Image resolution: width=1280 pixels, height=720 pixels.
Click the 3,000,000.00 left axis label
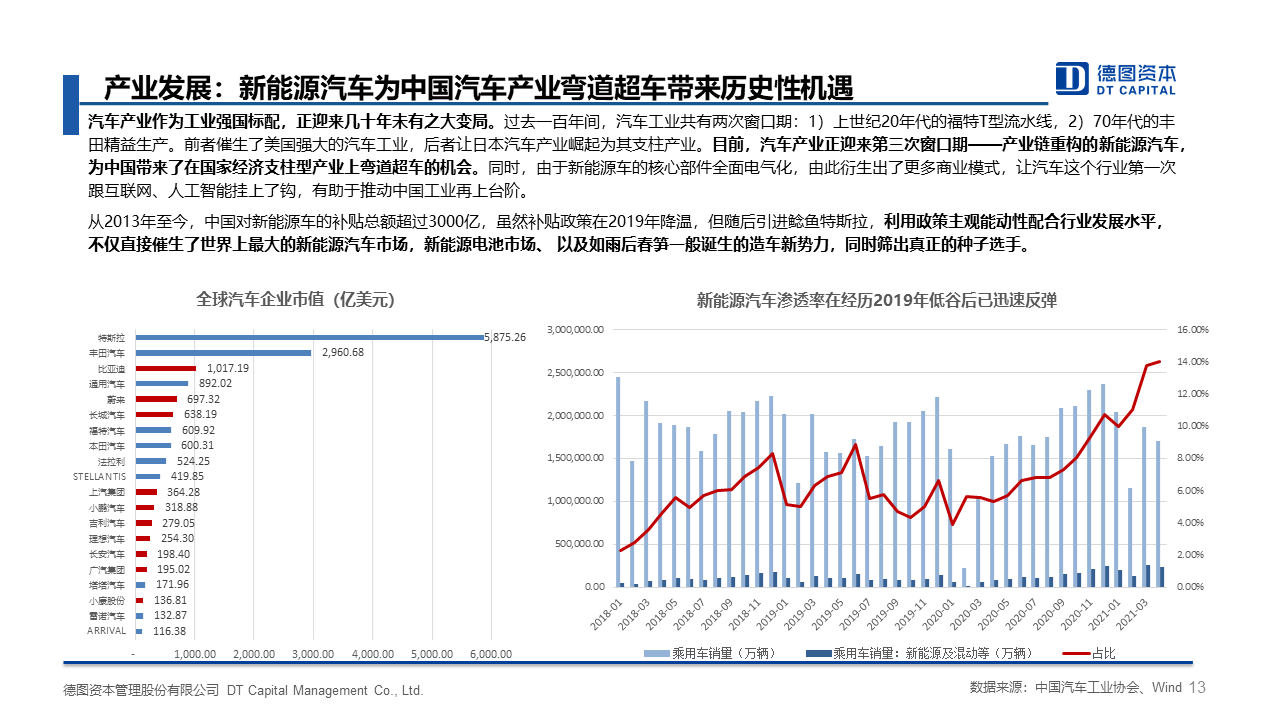click(574, 329)
